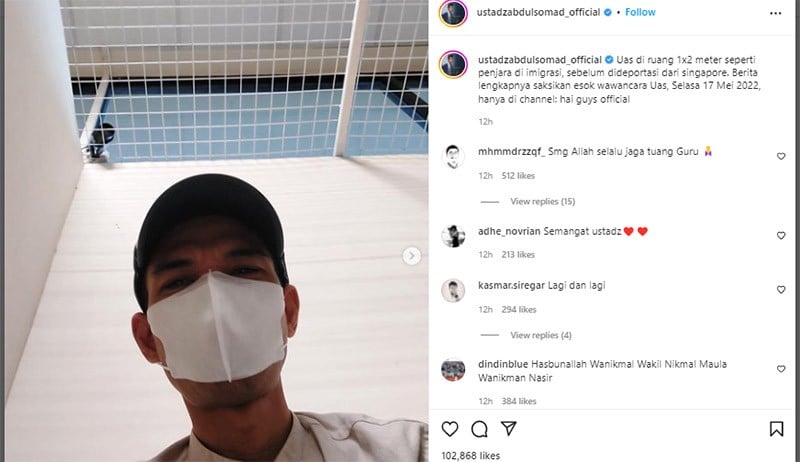Follow ustadzabdulsomad_official

tap(640, 12)
